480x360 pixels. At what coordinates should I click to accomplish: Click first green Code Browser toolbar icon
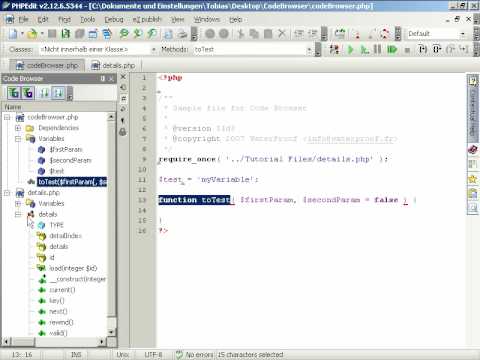(x=14, y=93)
